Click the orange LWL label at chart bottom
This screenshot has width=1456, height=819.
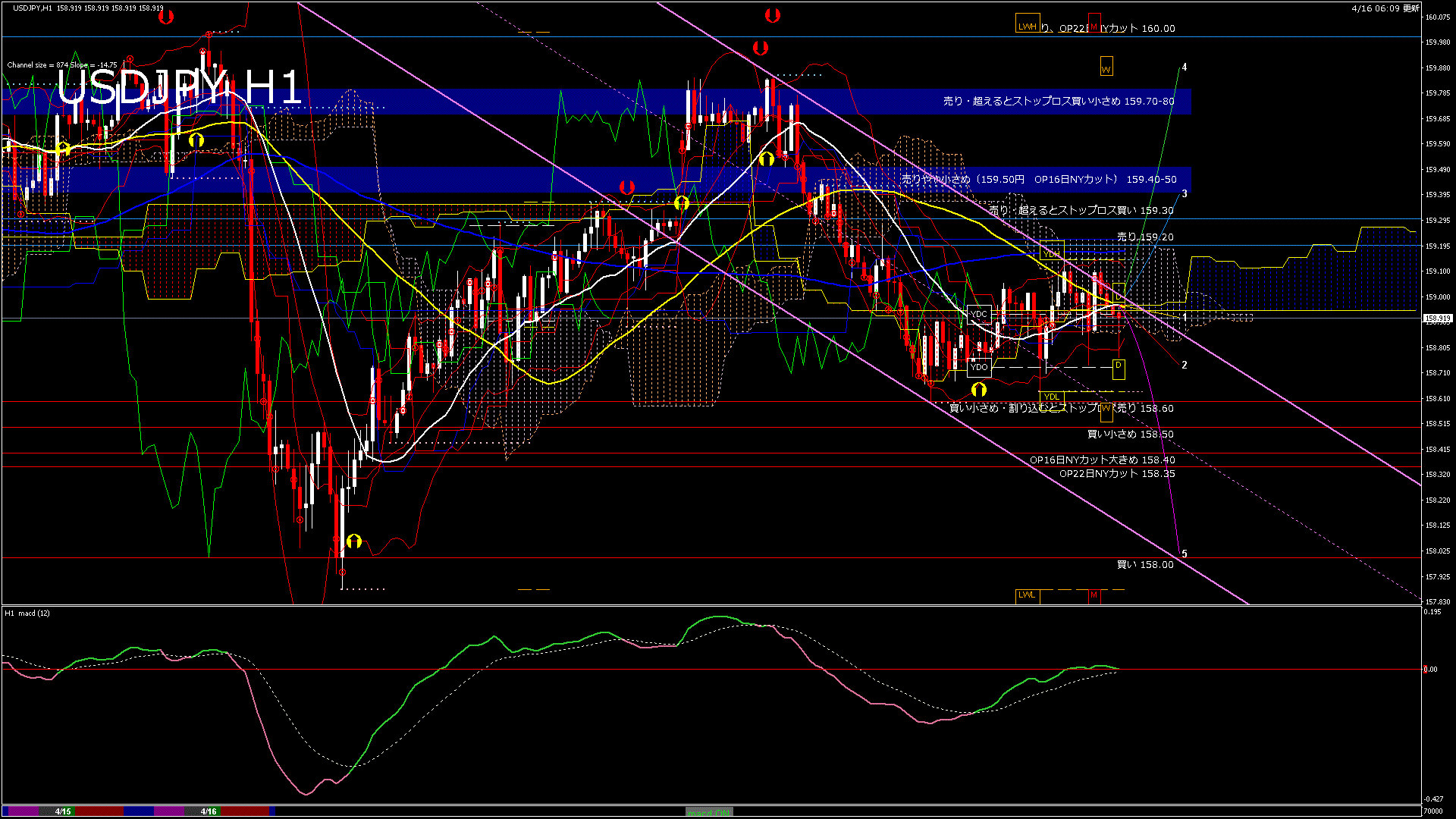coord(1027,595)
